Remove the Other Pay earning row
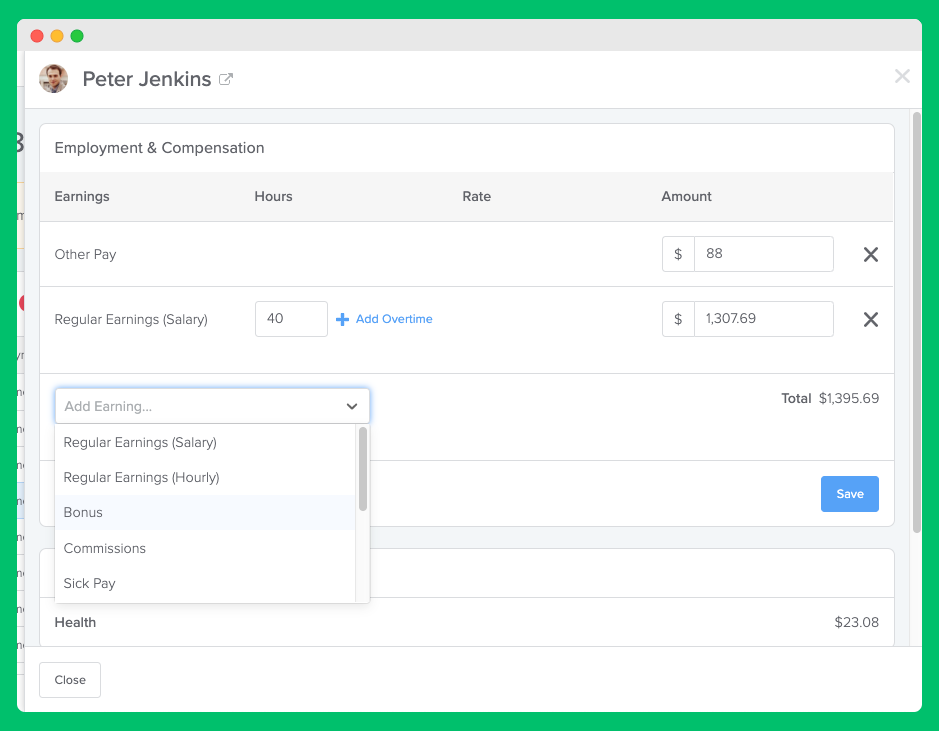 click(870, 254)
